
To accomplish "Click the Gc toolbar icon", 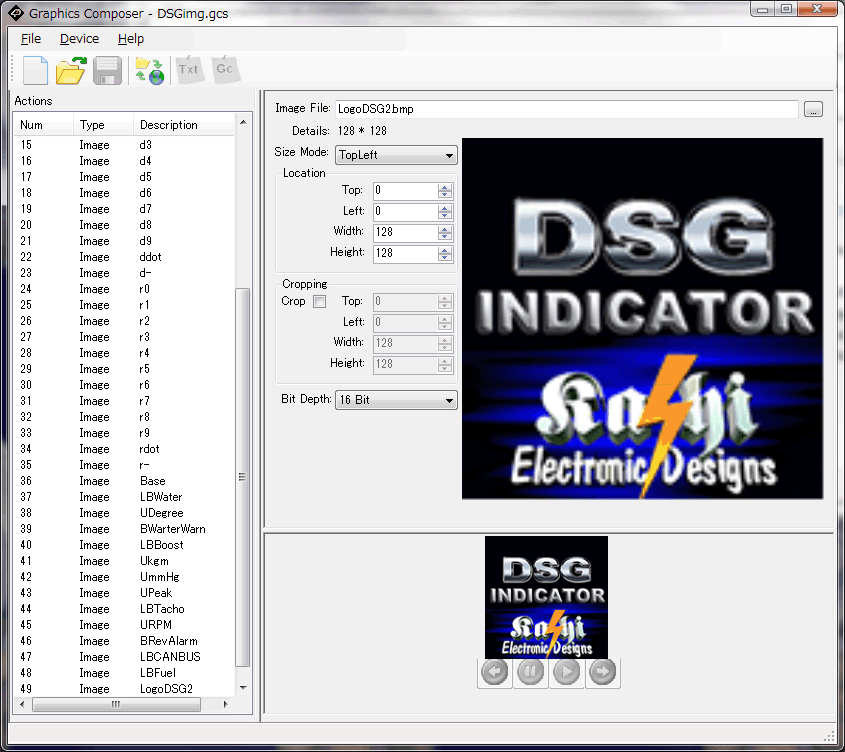I will (225, 70).
